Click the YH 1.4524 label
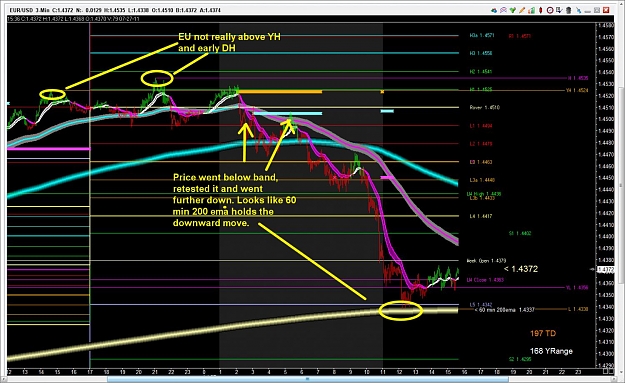 click(x=577, y=90)
